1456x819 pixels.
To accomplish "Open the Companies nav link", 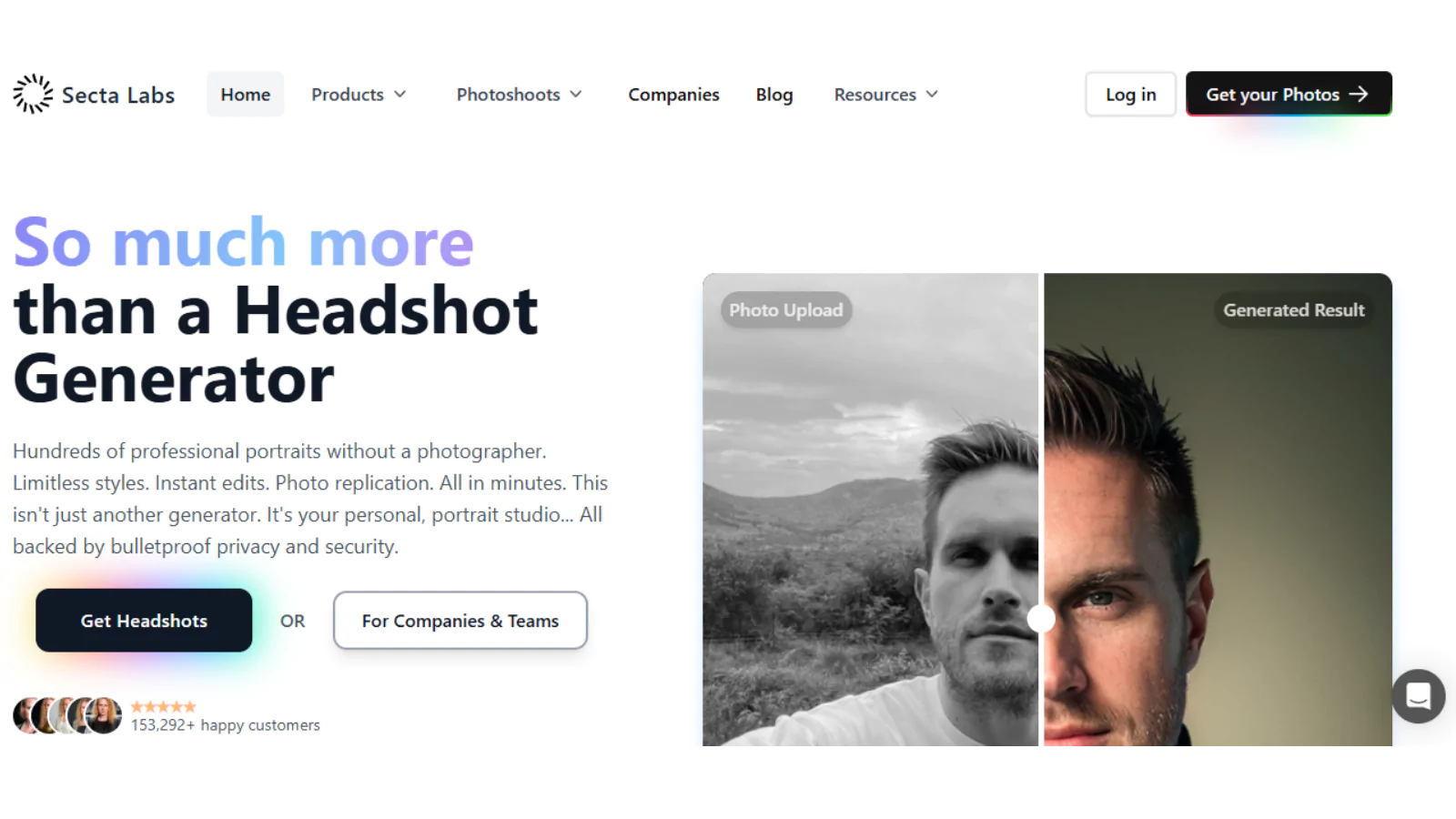I will 673,95.
